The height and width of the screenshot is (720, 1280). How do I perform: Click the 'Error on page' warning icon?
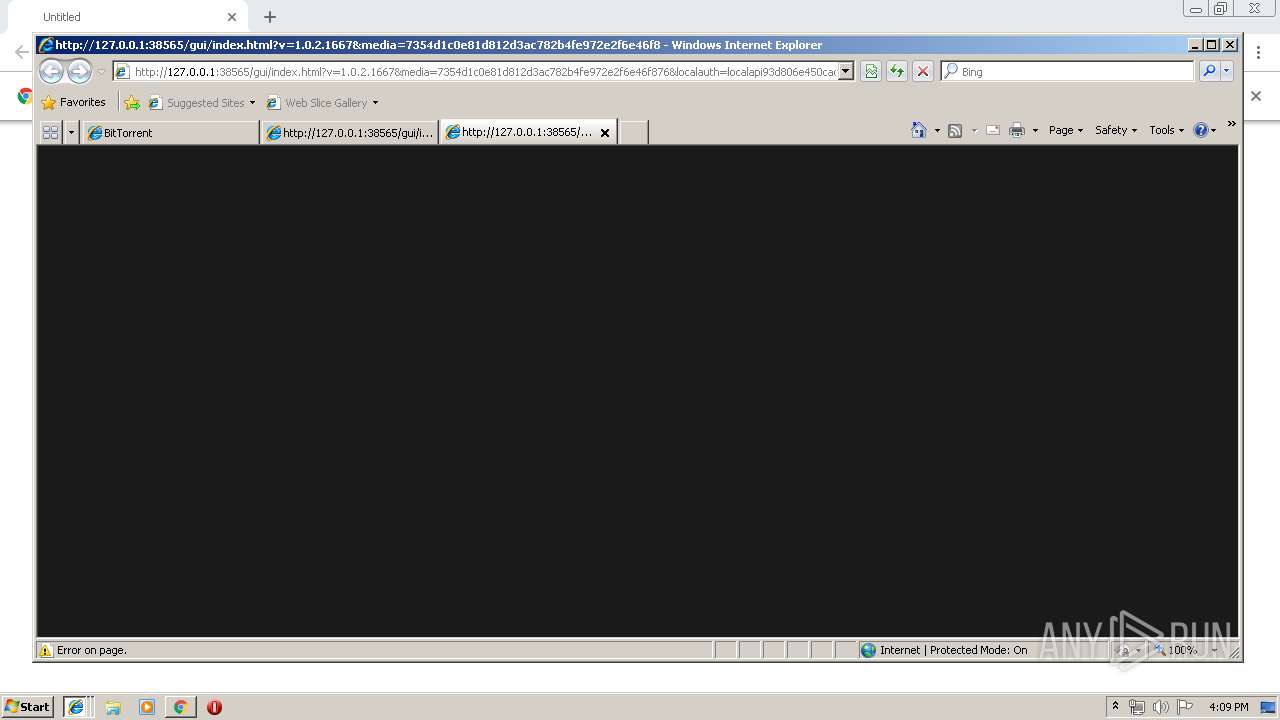click(45, 650)
